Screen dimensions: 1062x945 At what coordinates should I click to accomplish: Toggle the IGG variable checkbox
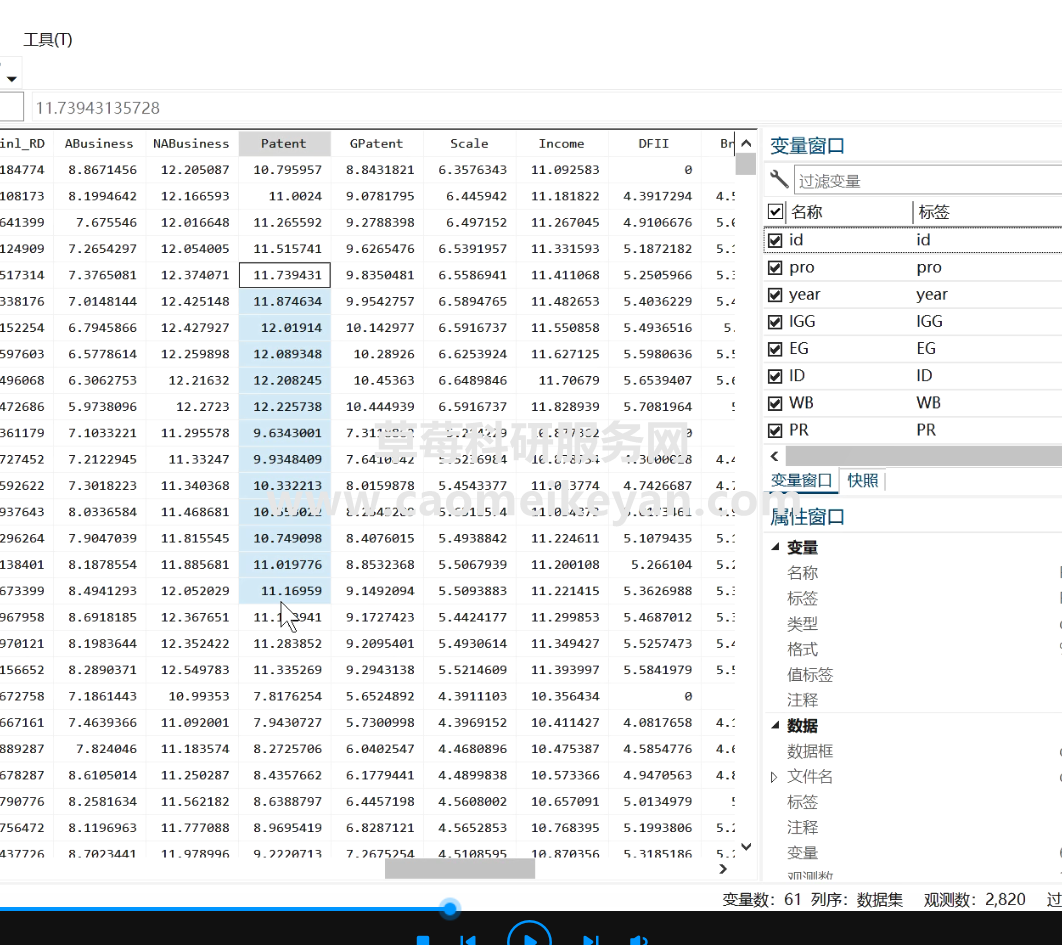tap(776, 322)
